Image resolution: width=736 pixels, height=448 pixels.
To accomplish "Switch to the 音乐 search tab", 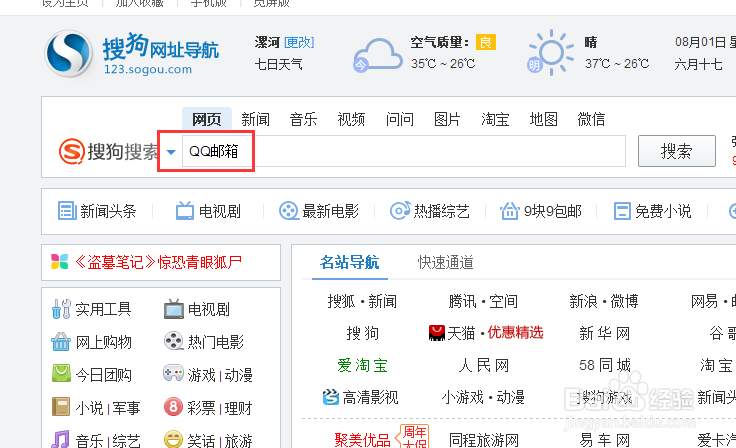I will [x=303, y=119].
